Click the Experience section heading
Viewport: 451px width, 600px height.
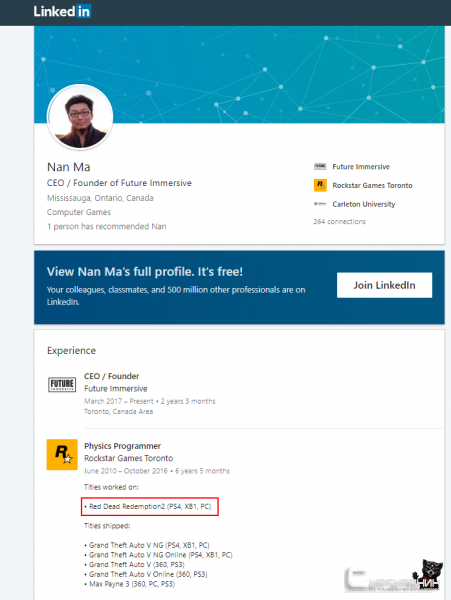point(71,351)
